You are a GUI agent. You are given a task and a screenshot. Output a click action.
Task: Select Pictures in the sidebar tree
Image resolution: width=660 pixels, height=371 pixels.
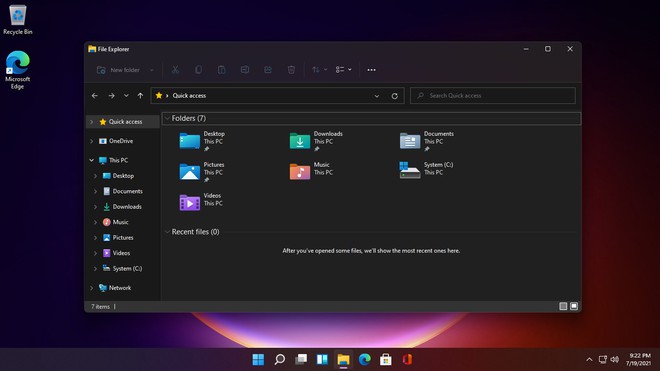coord(122,238)
